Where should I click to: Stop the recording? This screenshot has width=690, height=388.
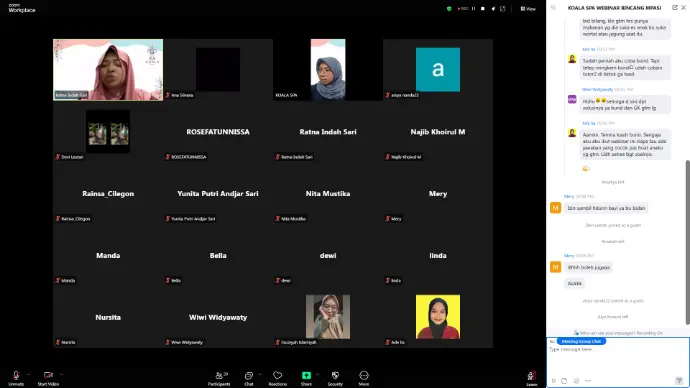tap(483, 8)
